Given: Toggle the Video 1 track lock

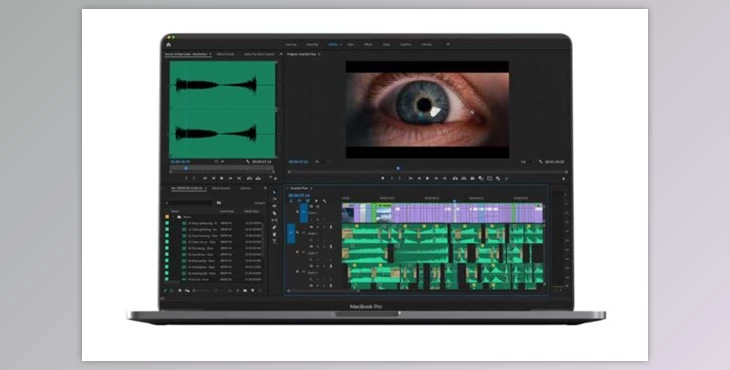Looking at the screenshot, I should pyautogui.click(x=297, y=212).
